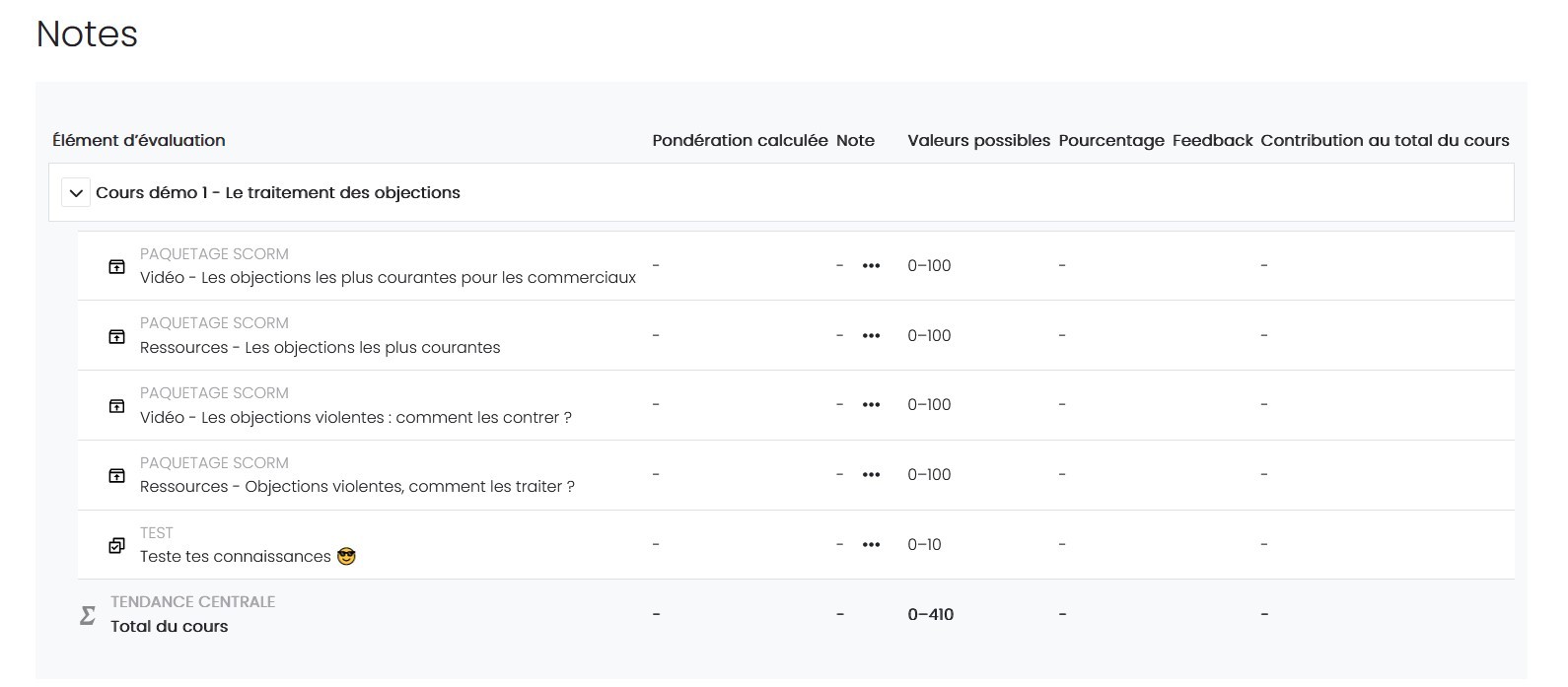Click the TEST type label

coord(156,533)
